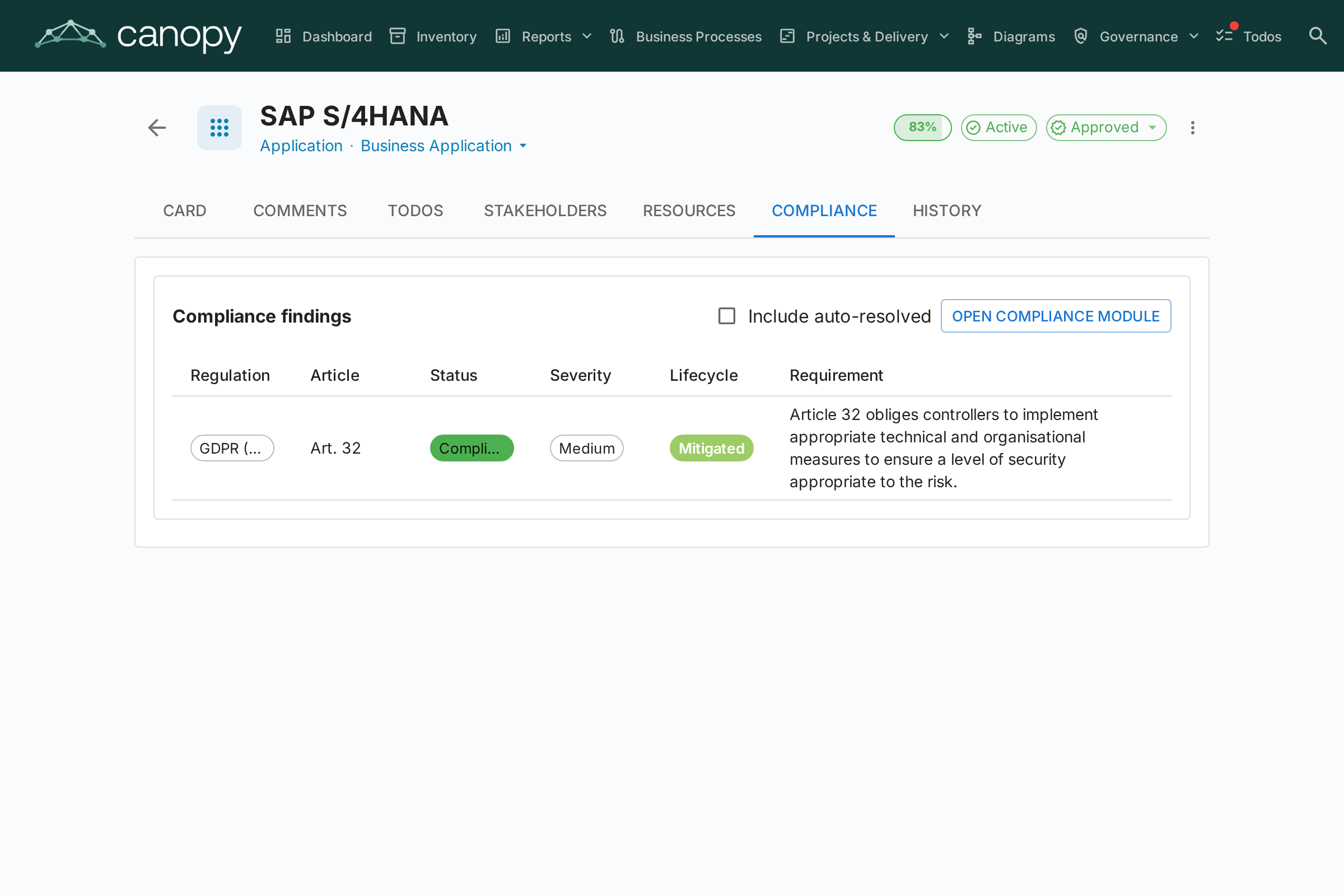Image resolution: width=1344 pixels, height=896 pixels.
Task: Switch to the COMMENTS tab
Action: click(300, 211)
